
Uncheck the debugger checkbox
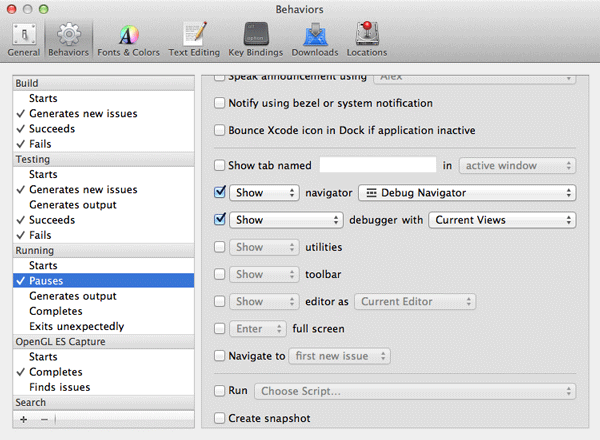[x=220, y=219]
